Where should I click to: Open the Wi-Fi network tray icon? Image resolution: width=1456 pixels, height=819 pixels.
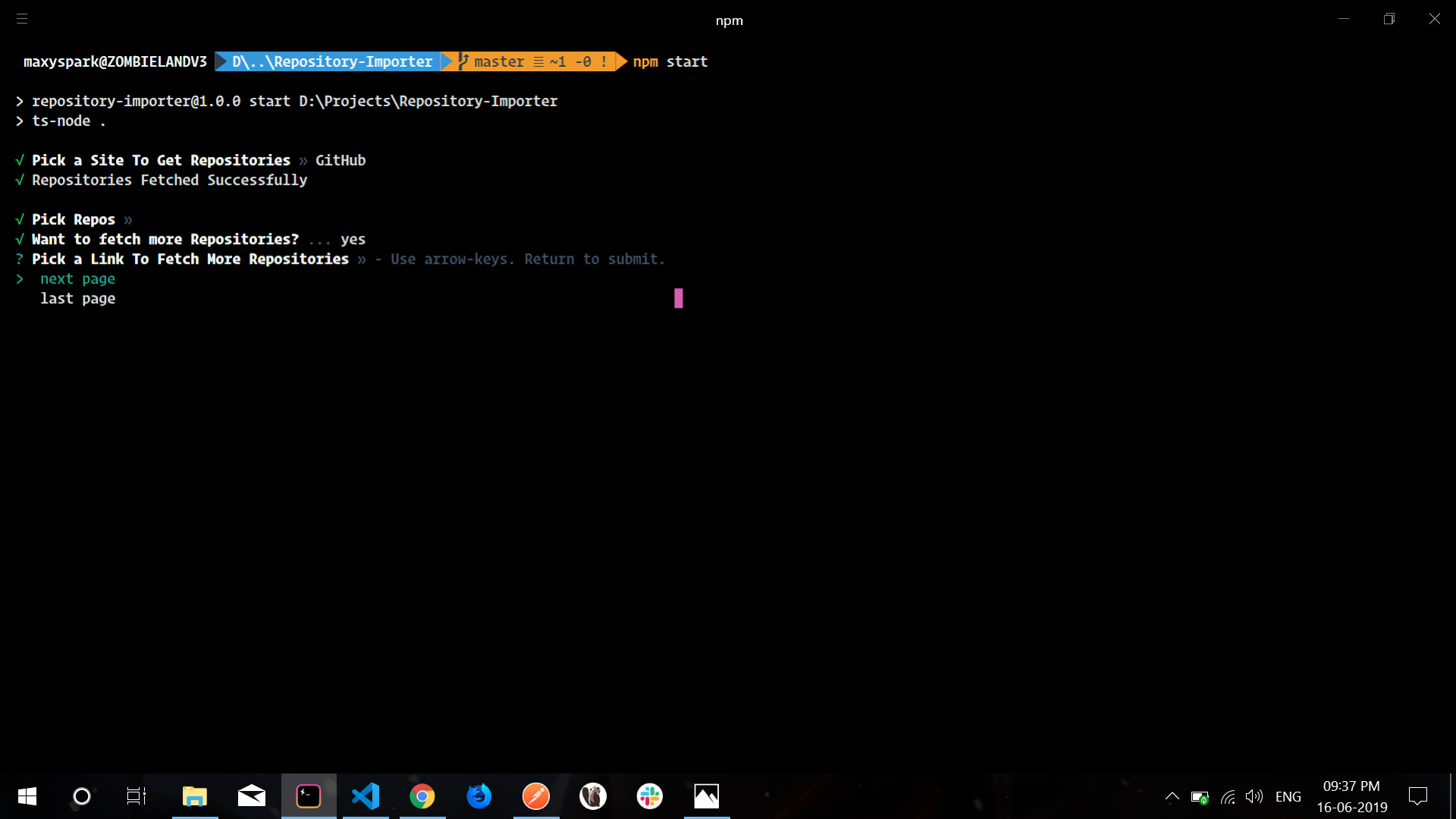pyautogui.click(x=1228, y=797)
